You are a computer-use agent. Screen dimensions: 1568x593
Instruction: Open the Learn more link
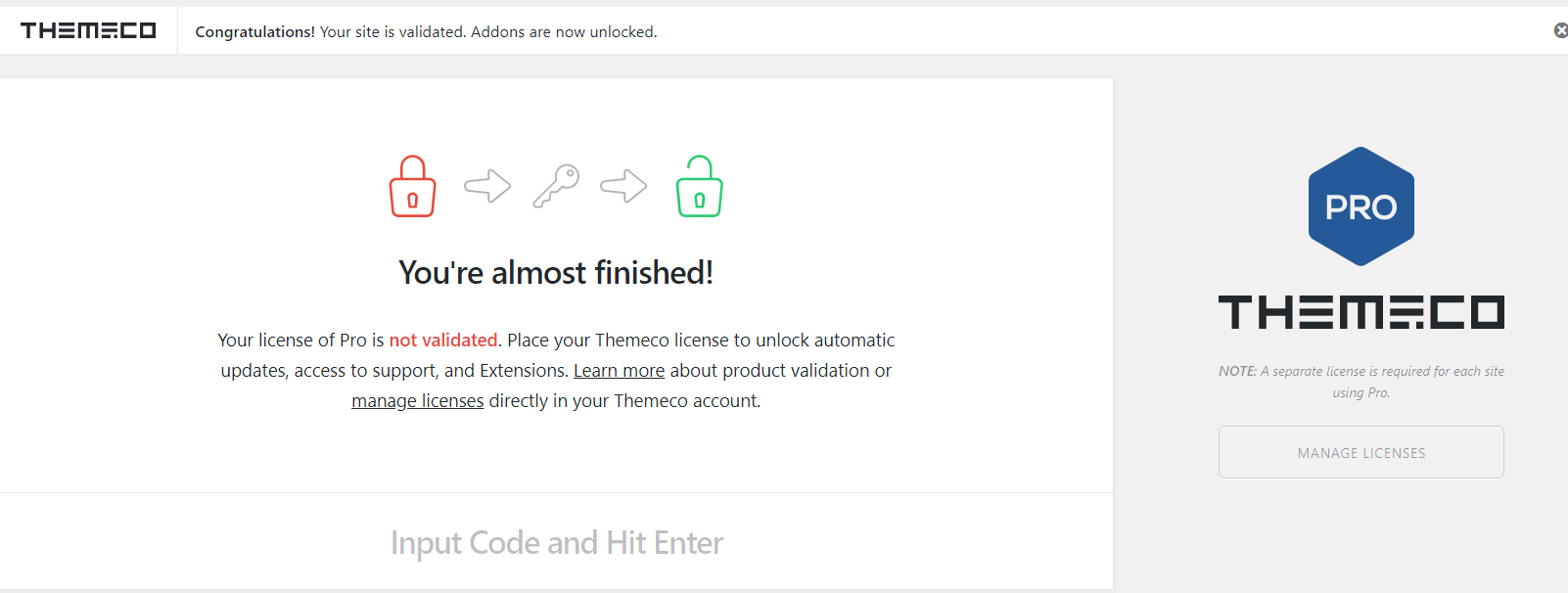619,371
